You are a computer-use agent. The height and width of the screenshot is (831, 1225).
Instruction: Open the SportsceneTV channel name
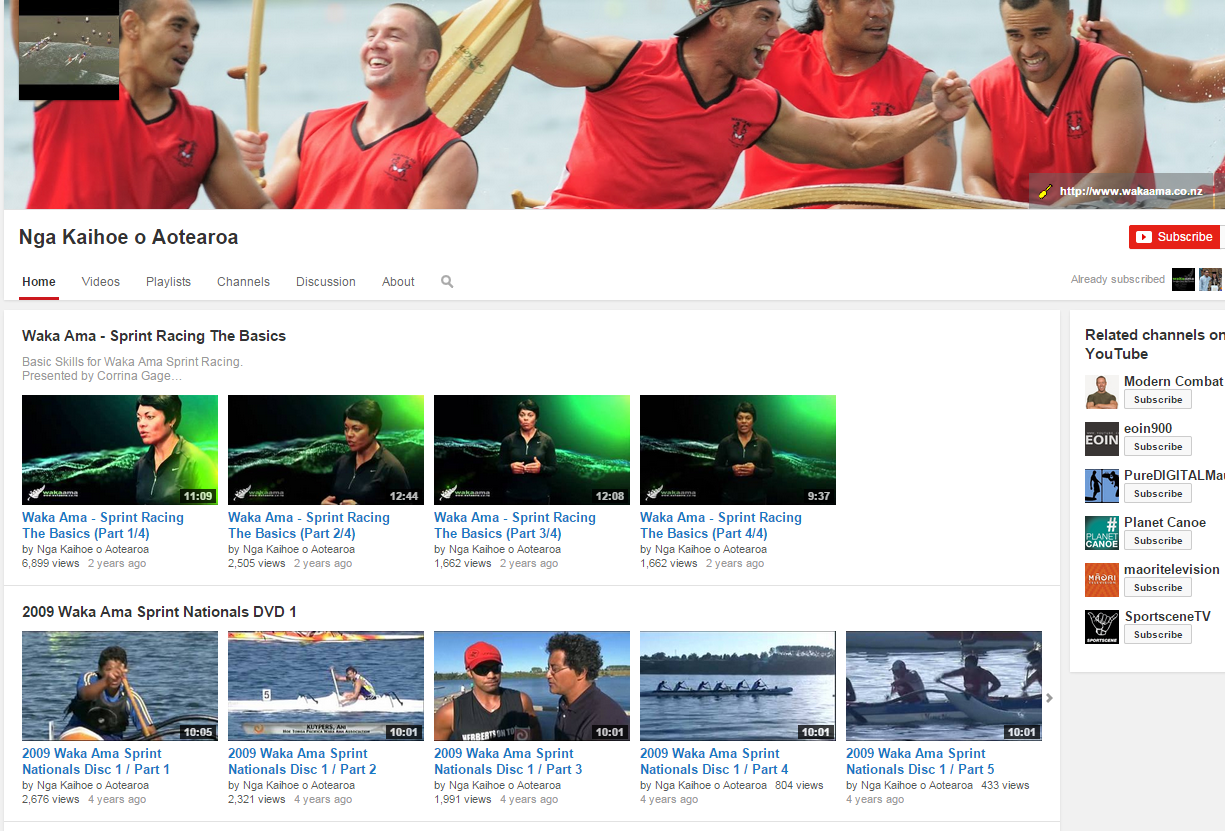1167,616
